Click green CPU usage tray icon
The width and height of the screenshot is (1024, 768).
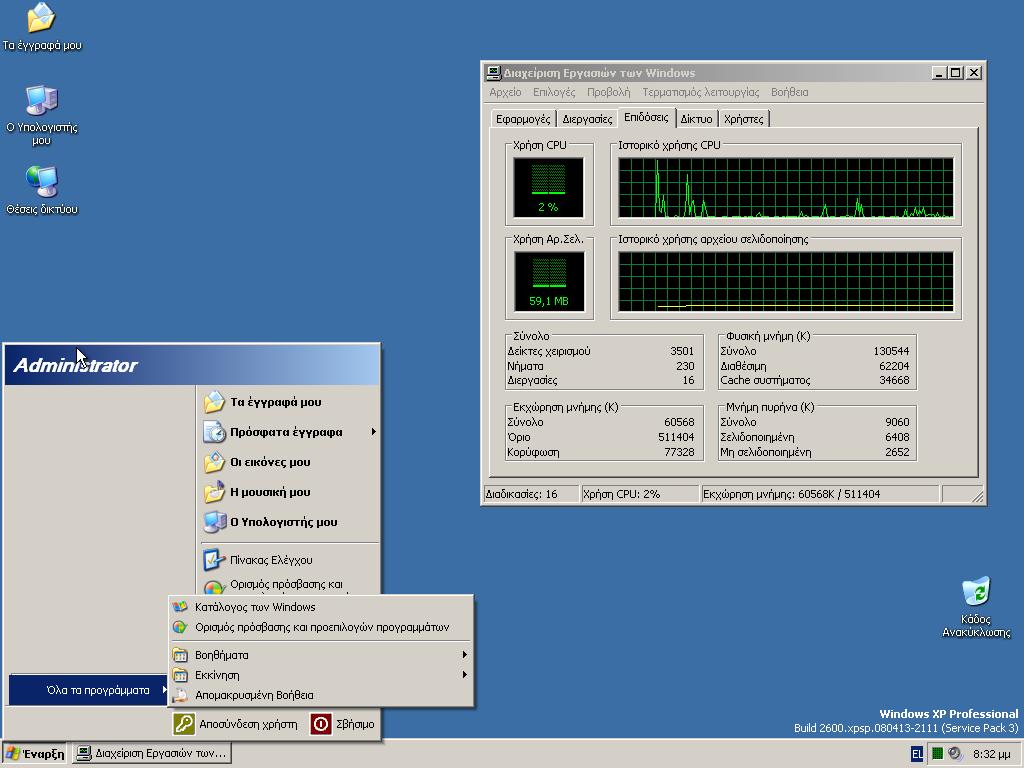click(x=937, y=754)
